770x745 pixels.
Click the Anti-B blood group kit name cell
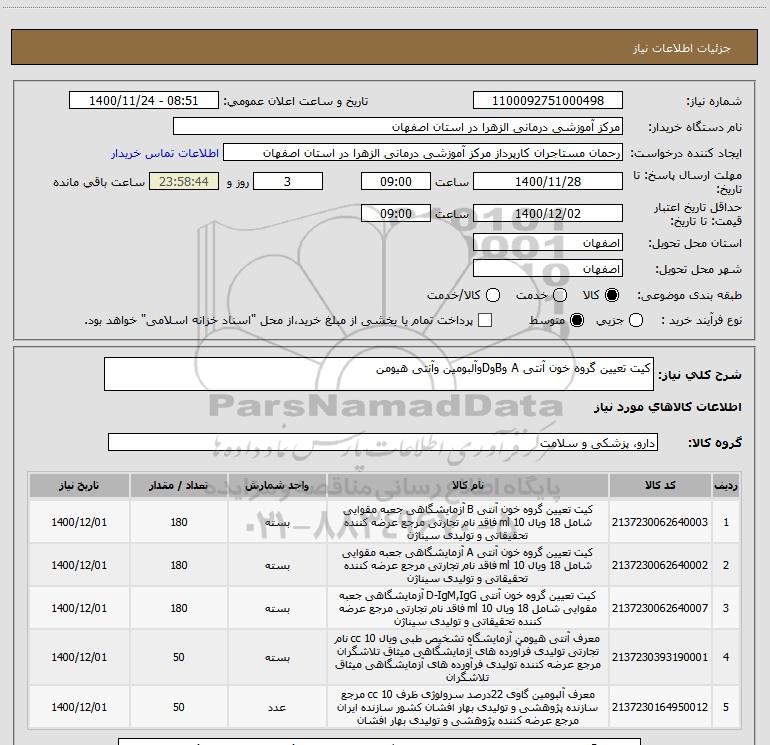[x=468, y=522]
